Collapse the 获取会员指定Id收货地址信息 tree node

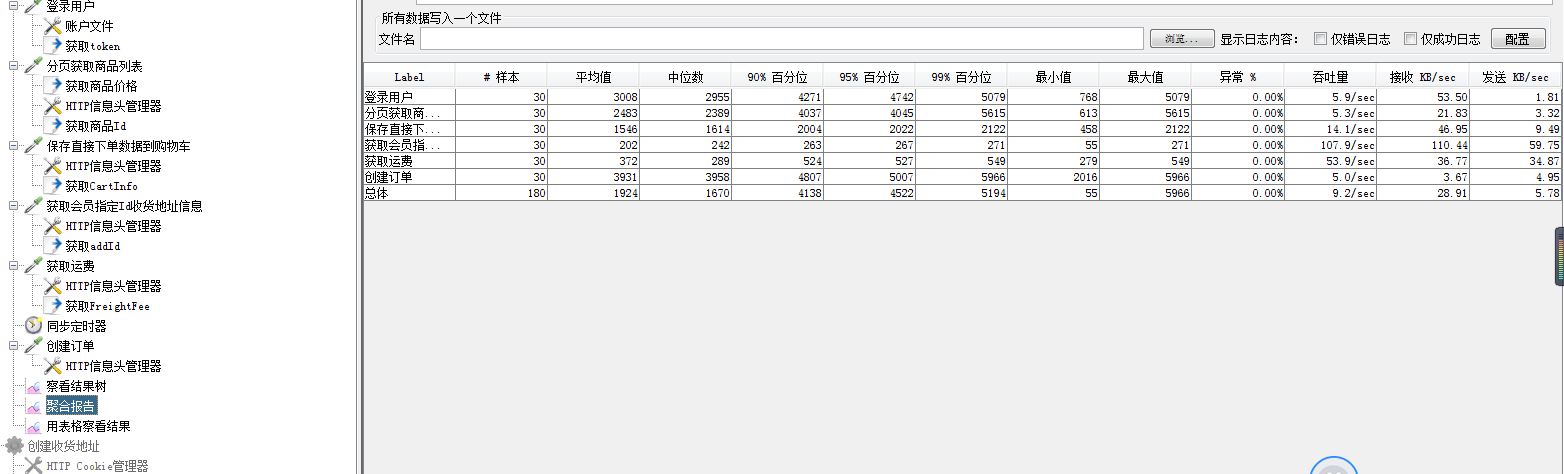coord(14,206)
